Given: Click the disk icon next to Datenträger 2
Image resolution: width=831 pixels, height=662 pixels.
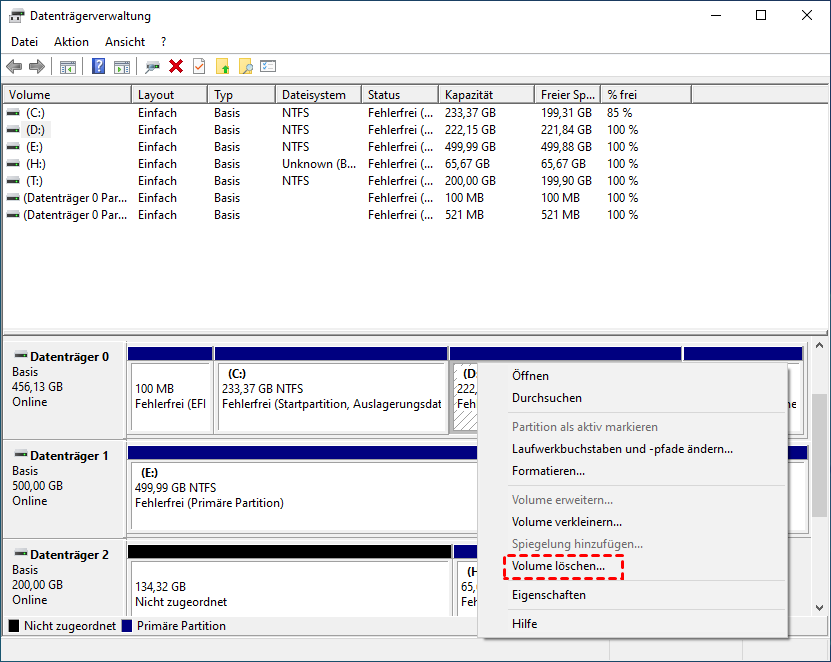Looking at the screenshot, I should 21,553.
